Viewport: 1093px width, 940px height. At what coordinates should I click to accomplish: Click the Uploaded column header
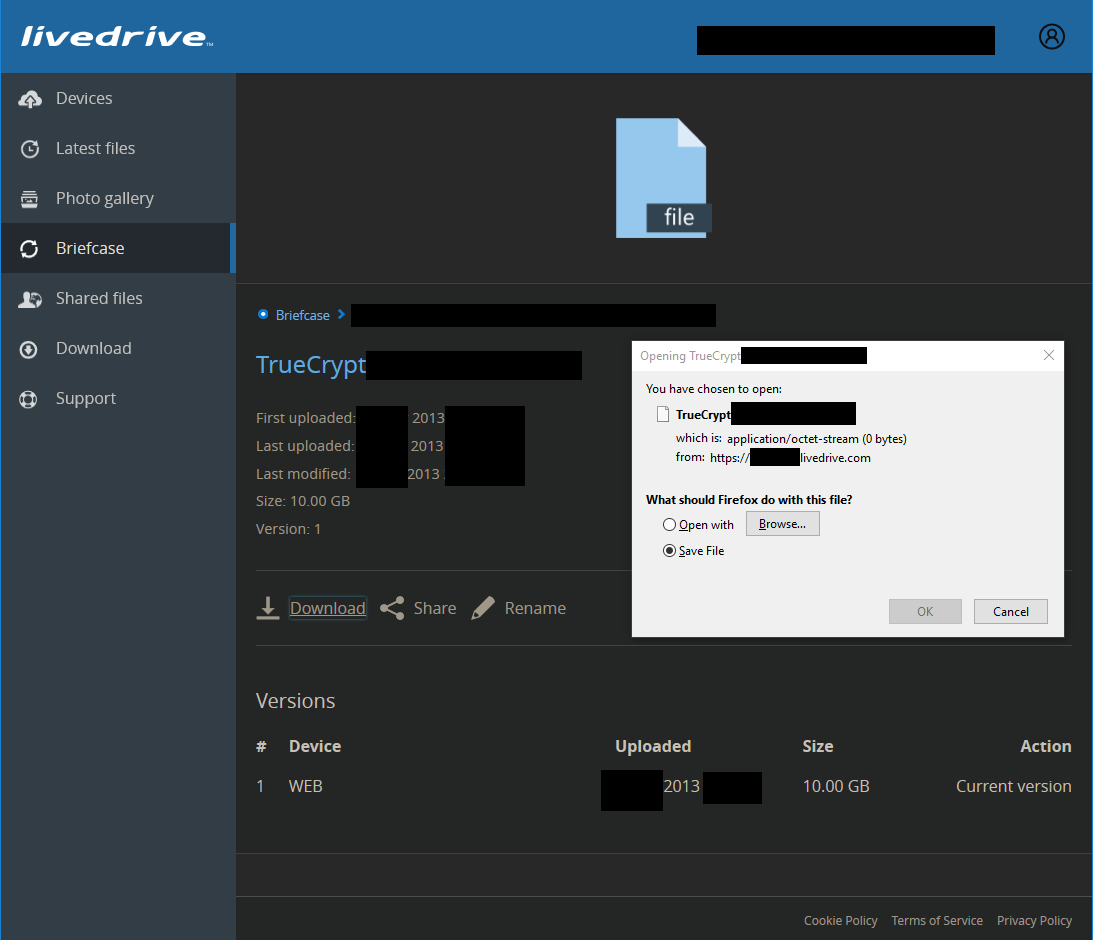pos(653,746)
